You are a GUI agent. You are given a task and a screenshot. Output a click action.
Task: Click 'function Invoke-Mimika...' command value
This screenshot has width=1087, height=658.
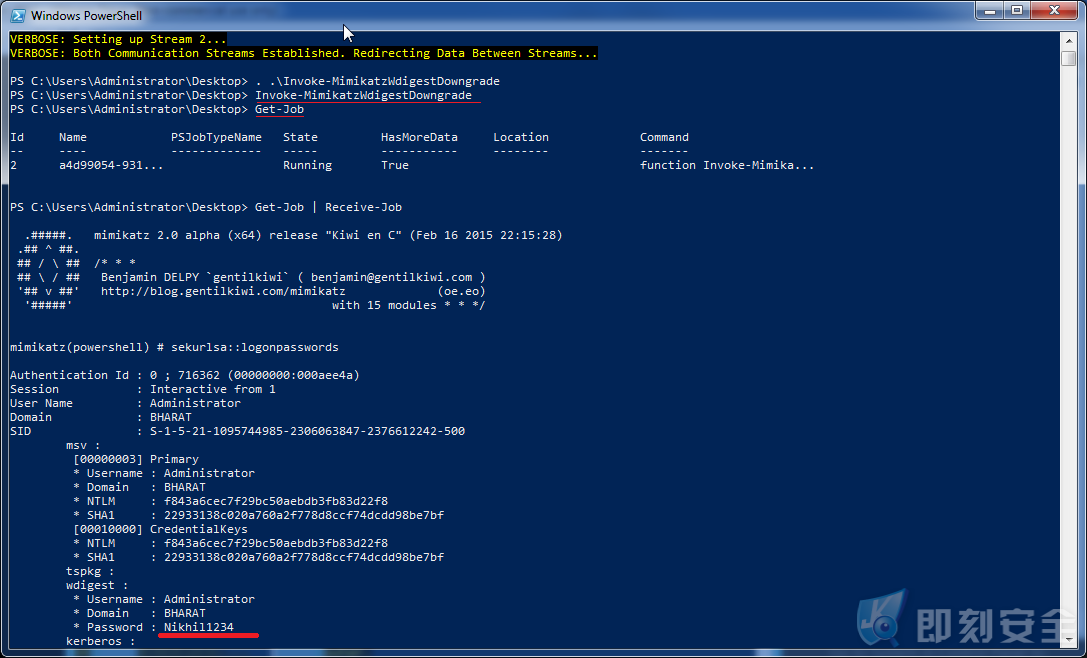tap(727, 165)
